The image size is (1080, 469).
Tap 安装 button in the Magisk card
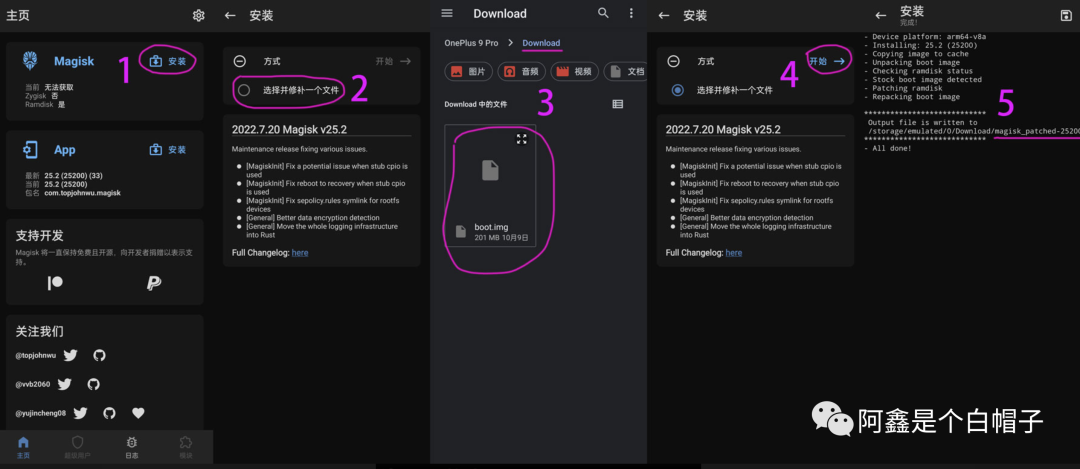tap(168, 61)
